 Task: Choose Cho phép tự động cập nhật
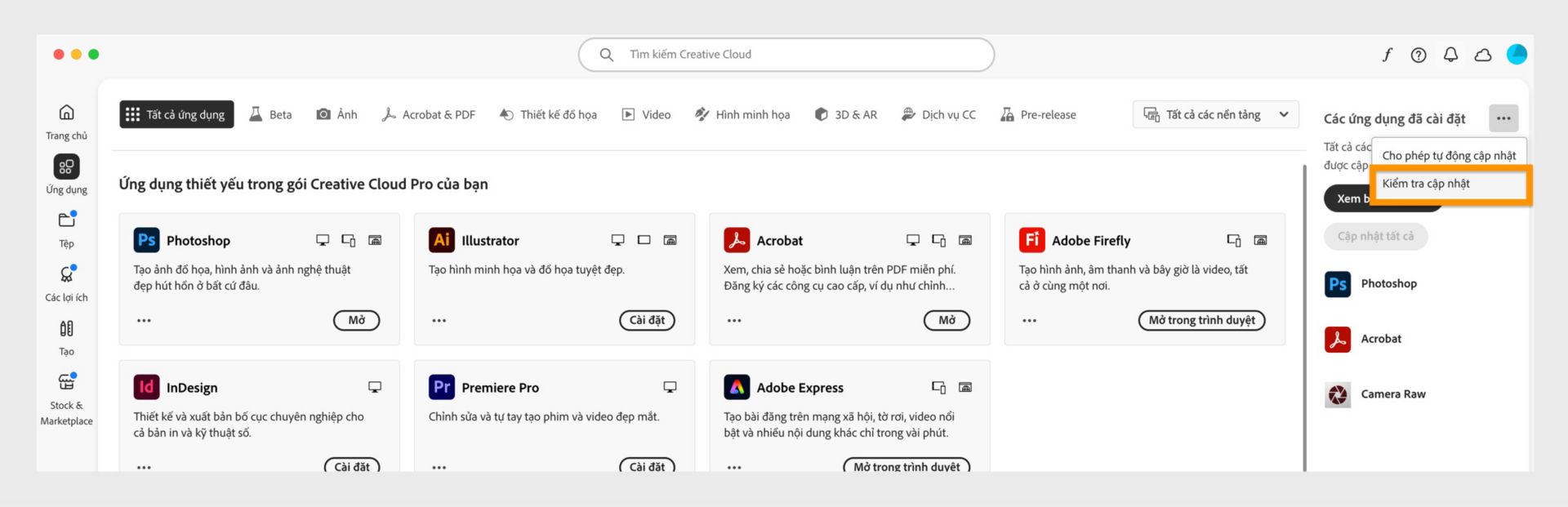coord(1449,155)
